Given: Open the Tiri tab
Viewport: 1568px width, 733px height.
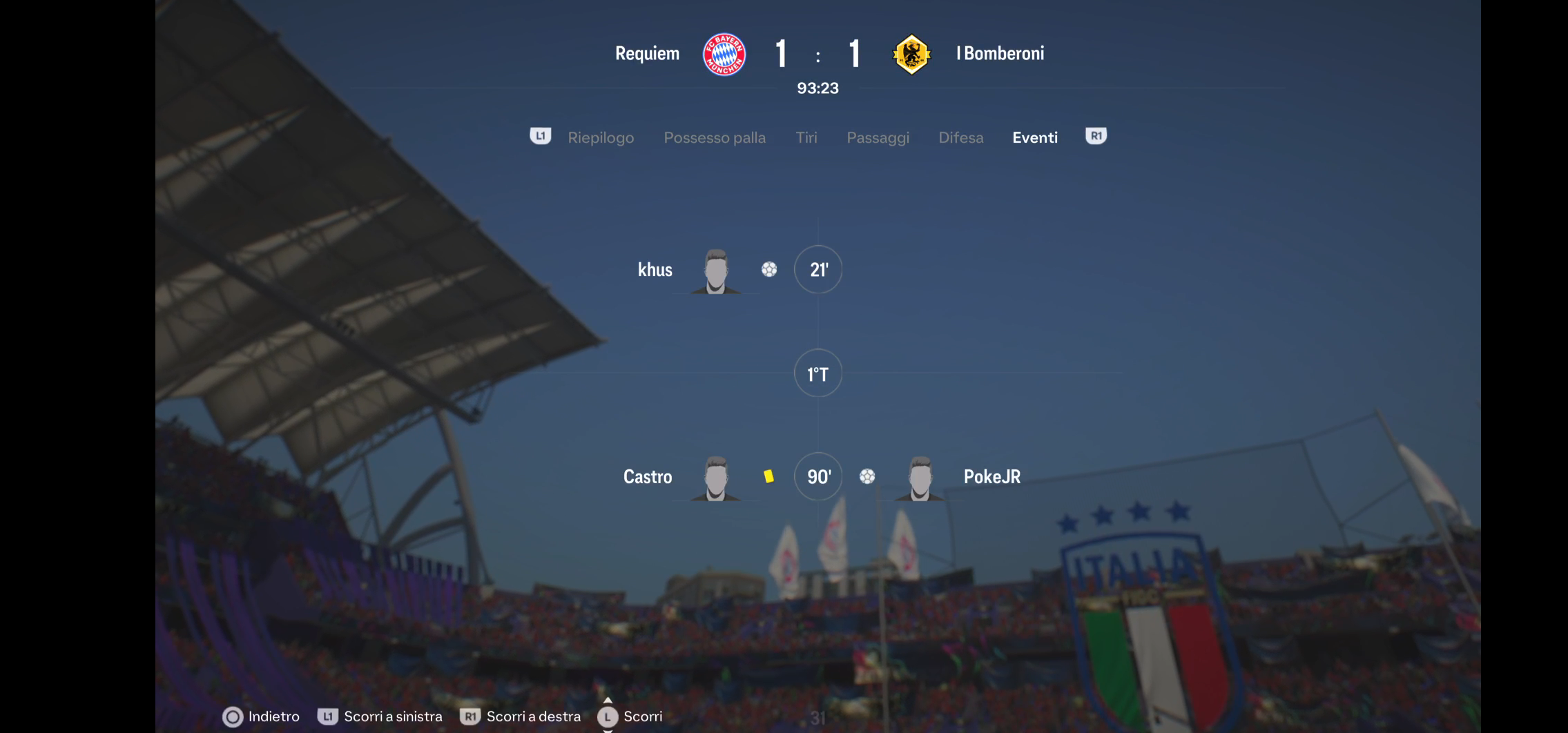Looking at the screenshot, I should point(806,137).
